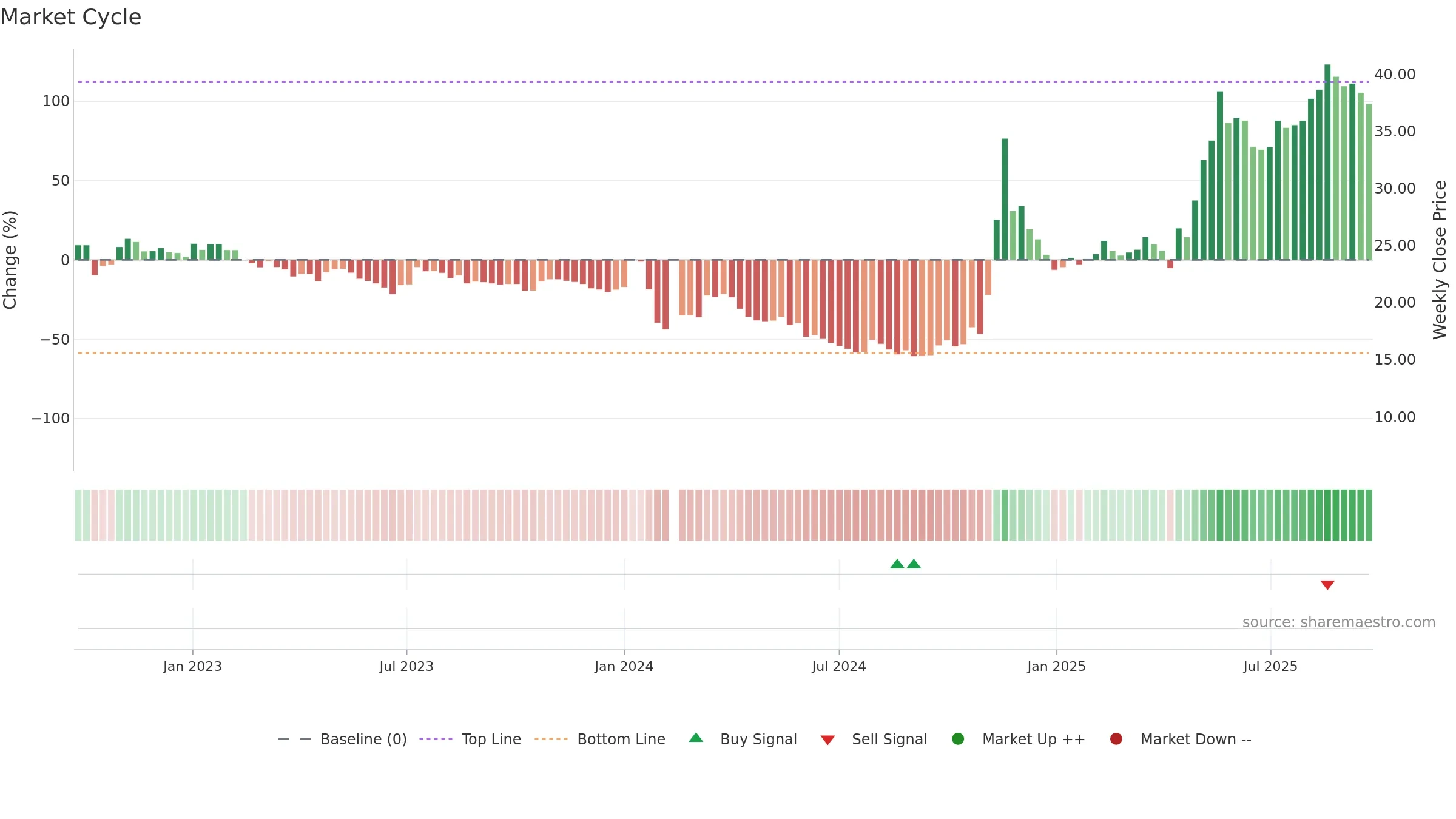Toggle the Baseline (0) legend label
The image size is (1456, 819).
[363, 740]
